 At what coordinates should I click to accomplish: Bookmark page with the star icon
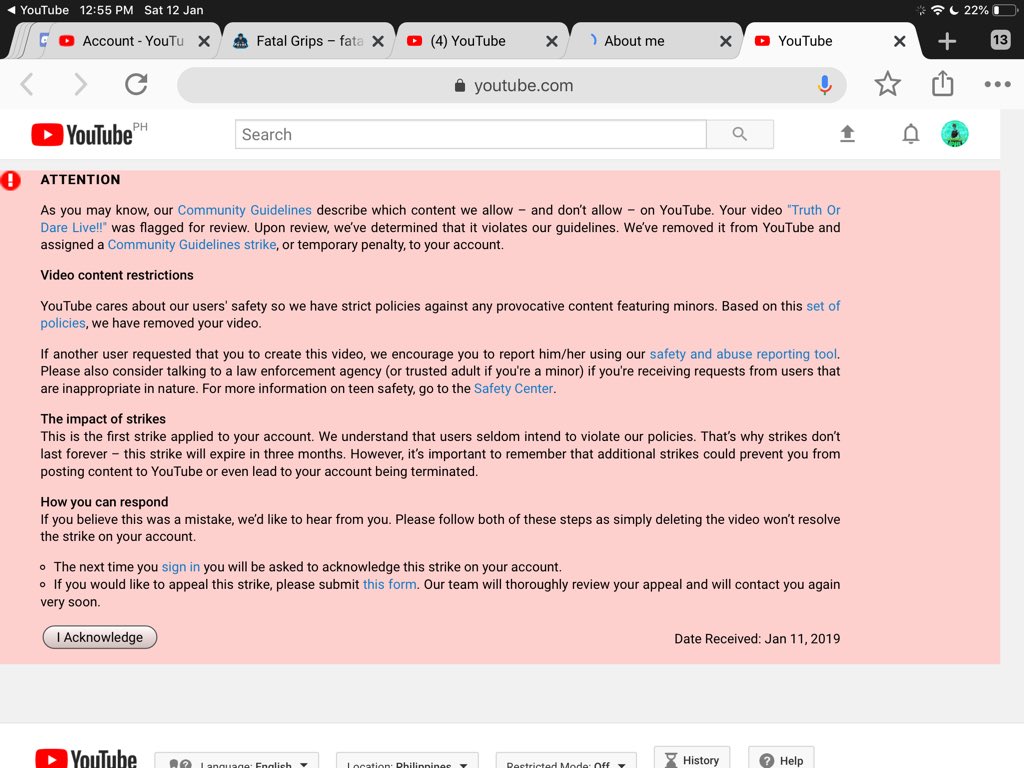[x=887, y=84]
